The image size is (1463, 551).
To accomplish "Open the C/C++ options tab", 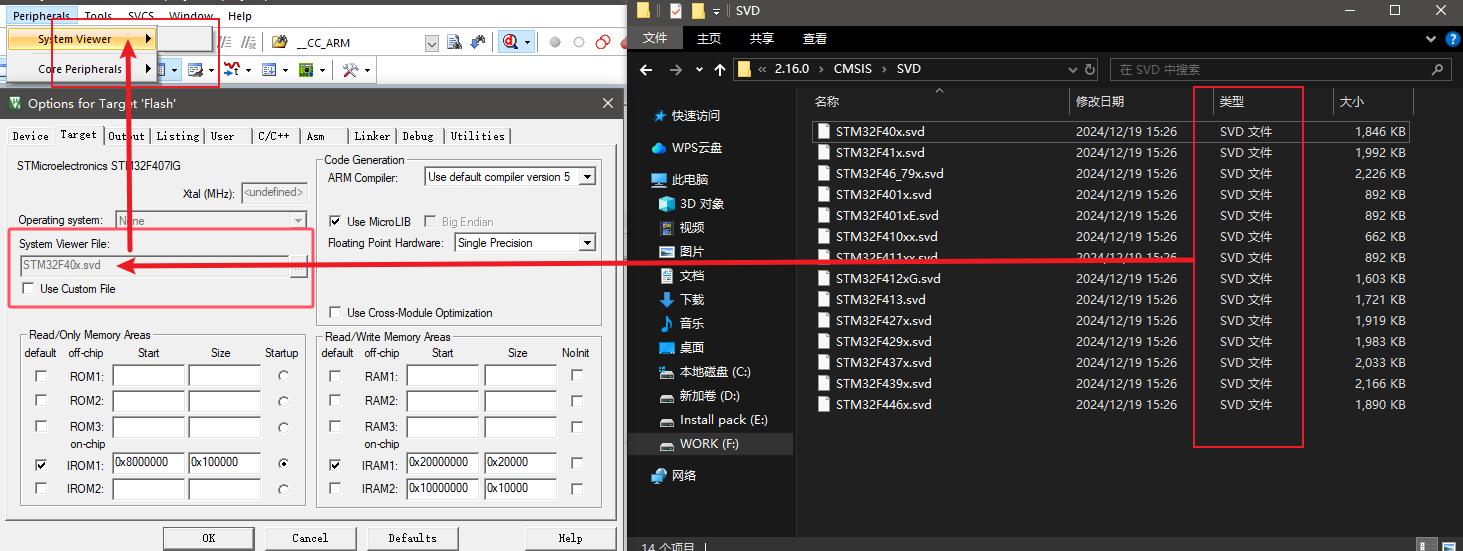I will (273, 136).
